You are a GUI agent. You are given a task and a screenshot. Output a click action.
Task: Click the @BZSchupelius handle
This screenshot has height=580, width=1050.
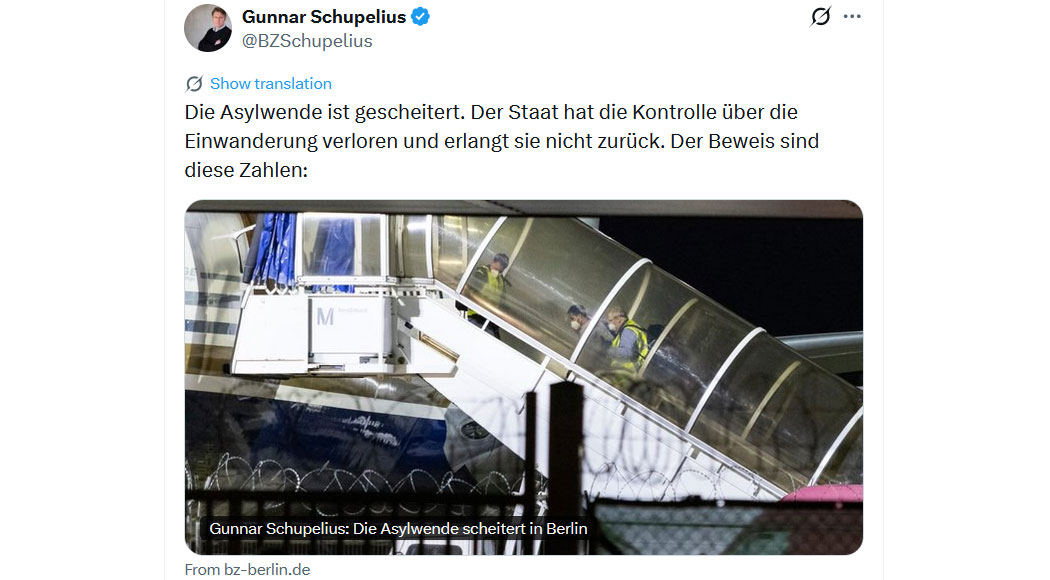click(x=307, y=41)
